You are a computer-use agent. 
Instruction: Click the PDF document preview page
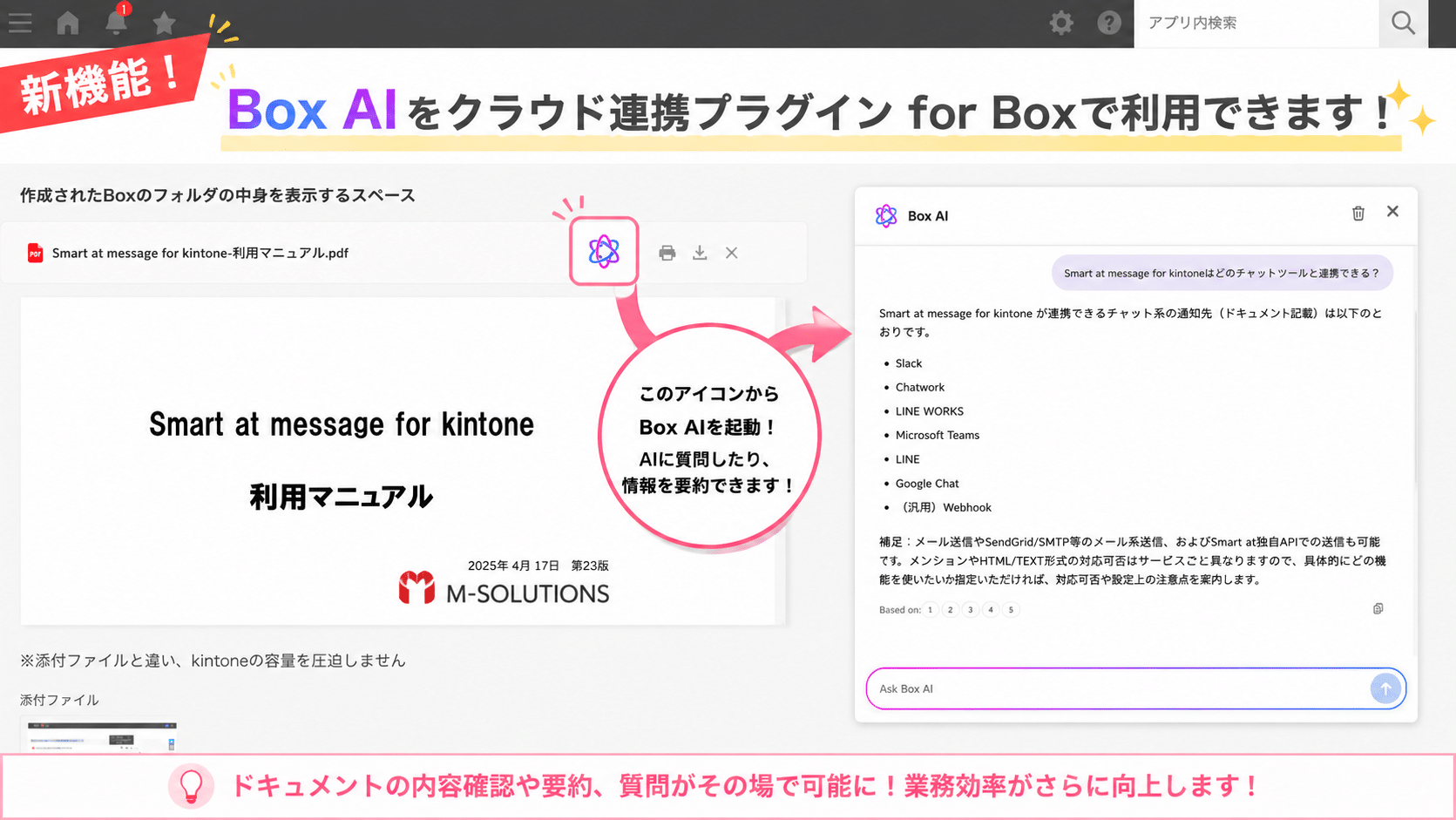point(398,461)
